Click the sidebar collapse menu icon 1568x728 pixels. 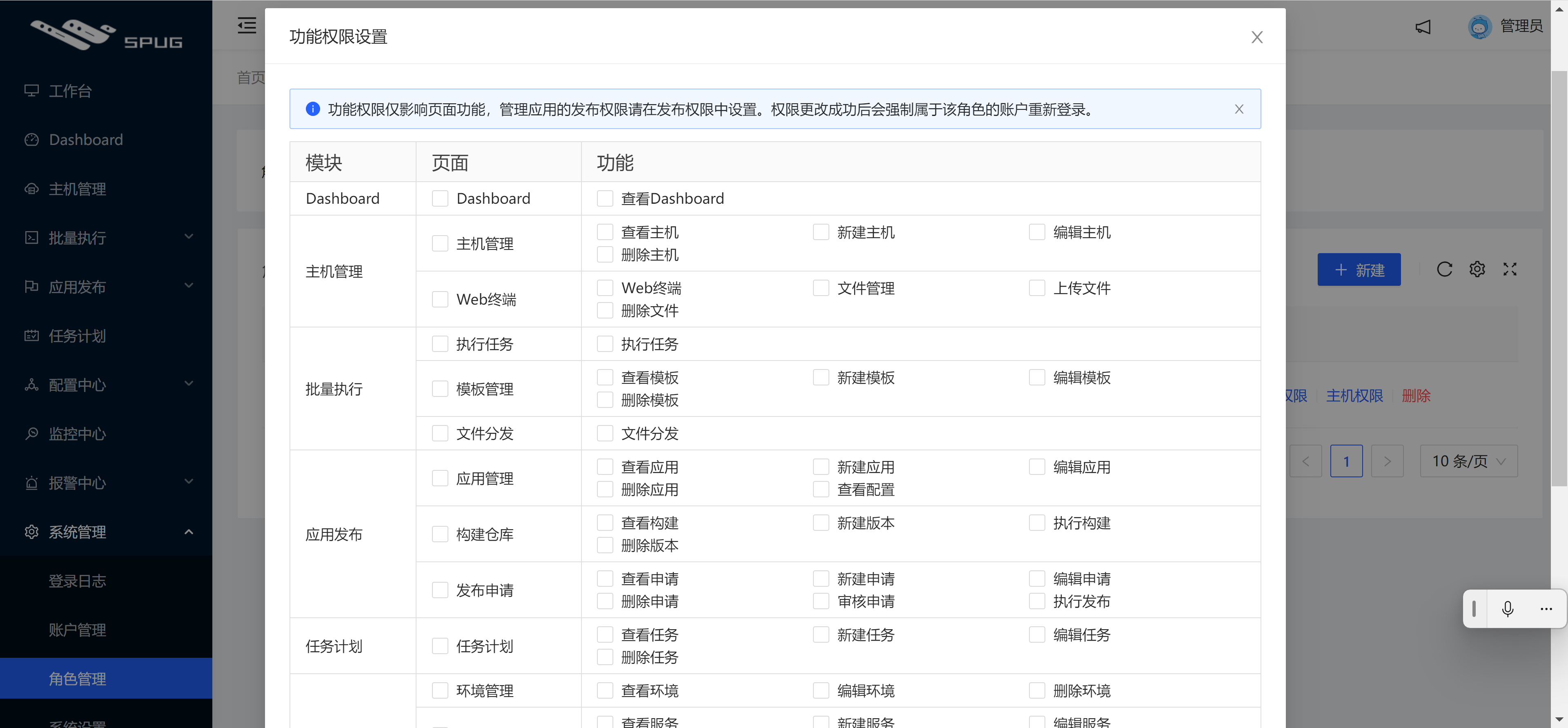pyautogui.click(x=247, y=26)
